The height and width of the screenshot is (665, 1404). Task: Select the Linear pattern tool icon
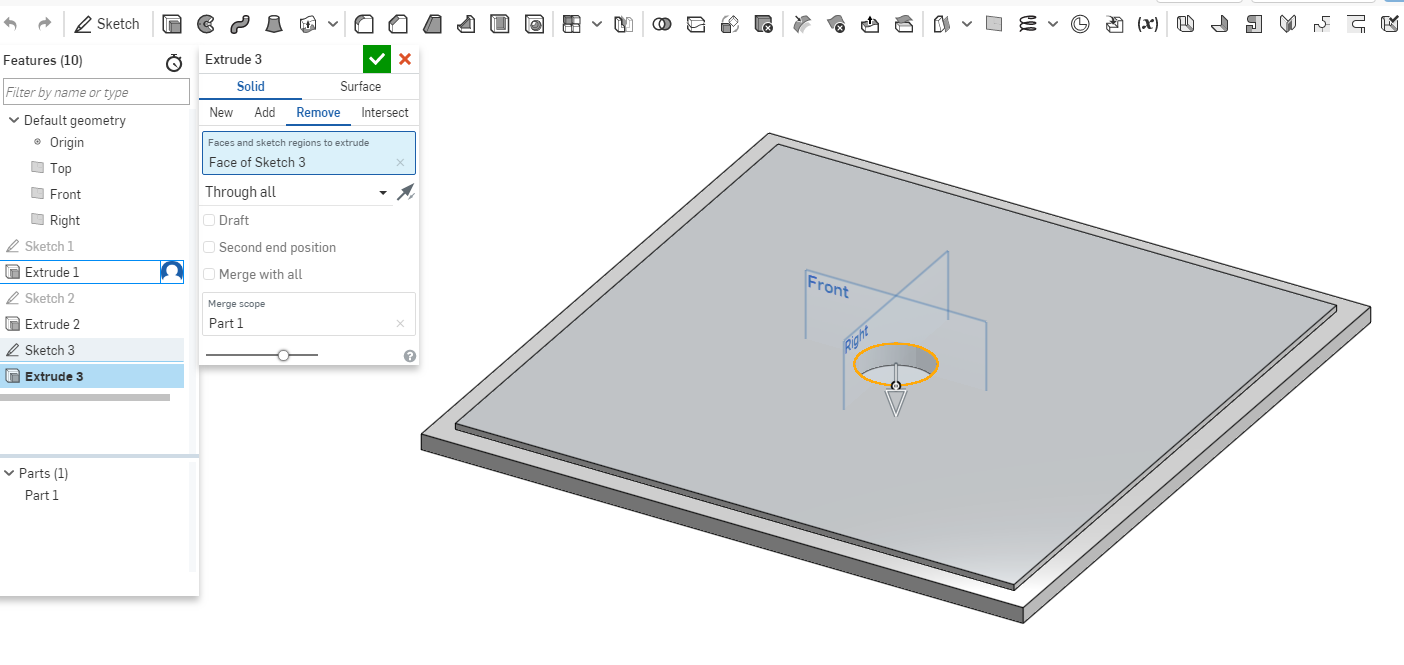pyautogui.click(x=572, y=24)
